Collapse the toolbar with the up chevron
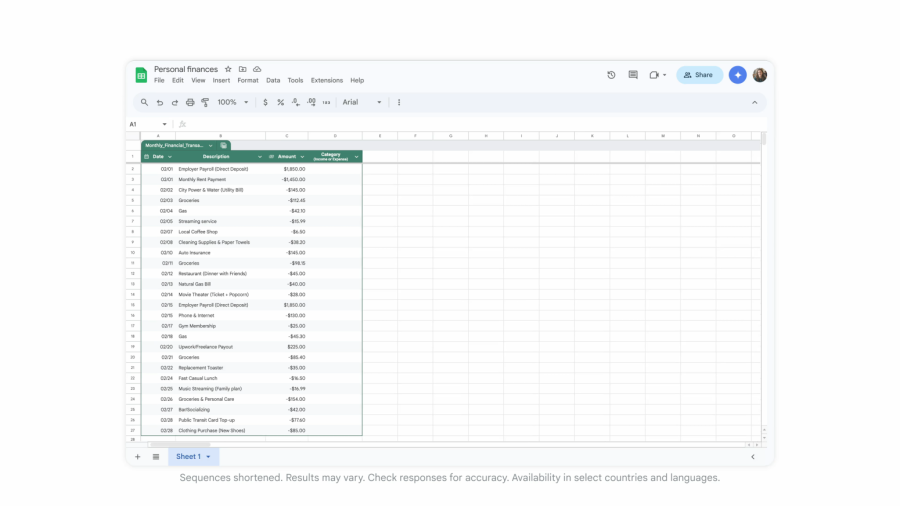 click(x=754, y=102)
